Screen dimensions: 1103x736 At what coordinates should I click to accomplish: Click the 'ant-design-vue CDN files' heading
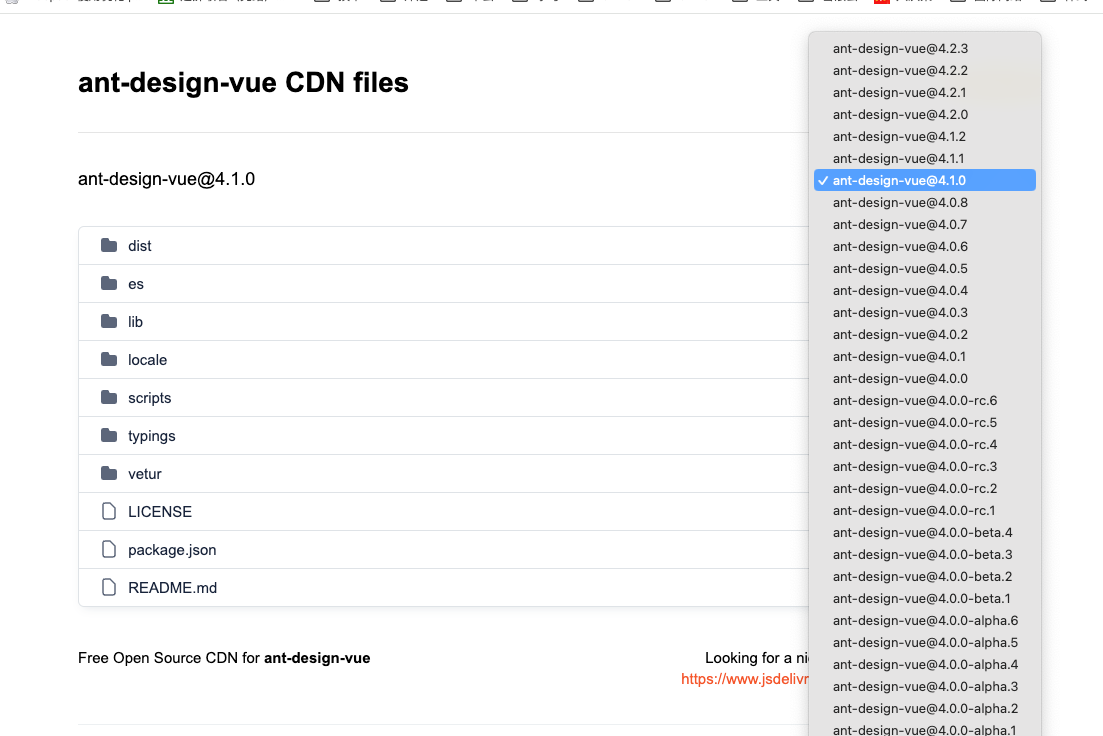(243, 82)
